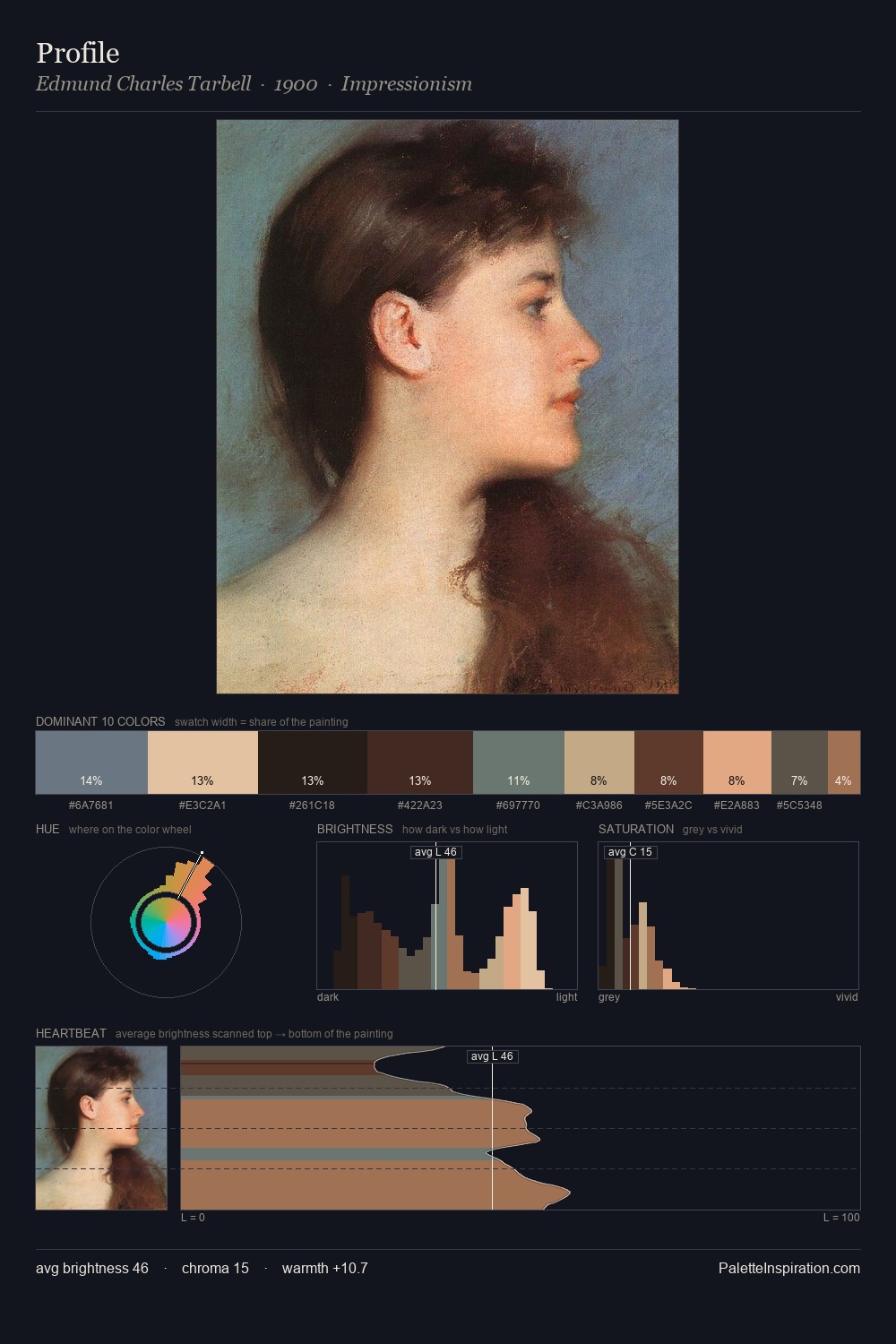Click the 'HEARTBEAT' section heading
The height and width of the screenshot is (1344, 896).
(x=71, y=1033)
